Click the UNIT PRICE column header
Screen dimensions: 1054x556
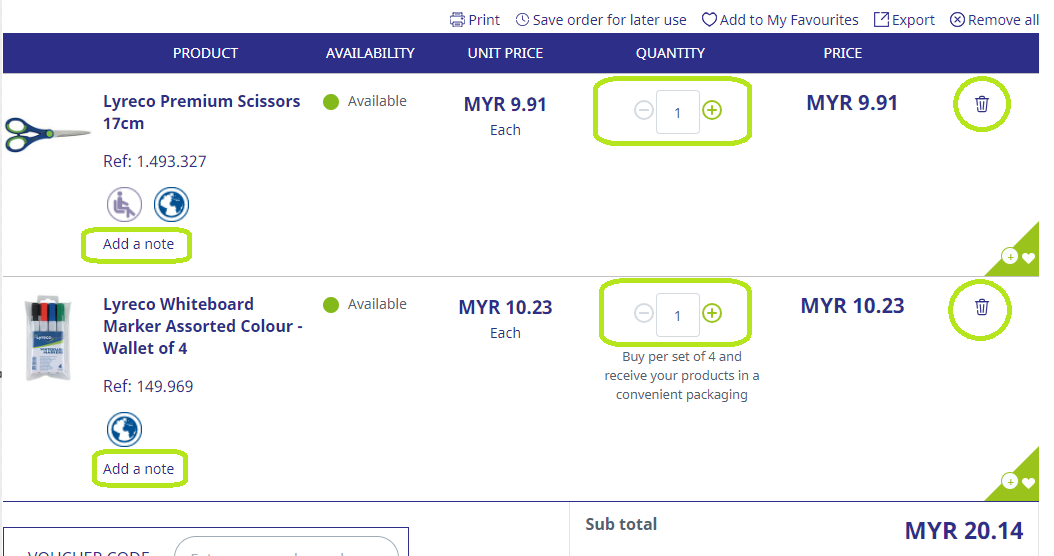tap(505, 53)
